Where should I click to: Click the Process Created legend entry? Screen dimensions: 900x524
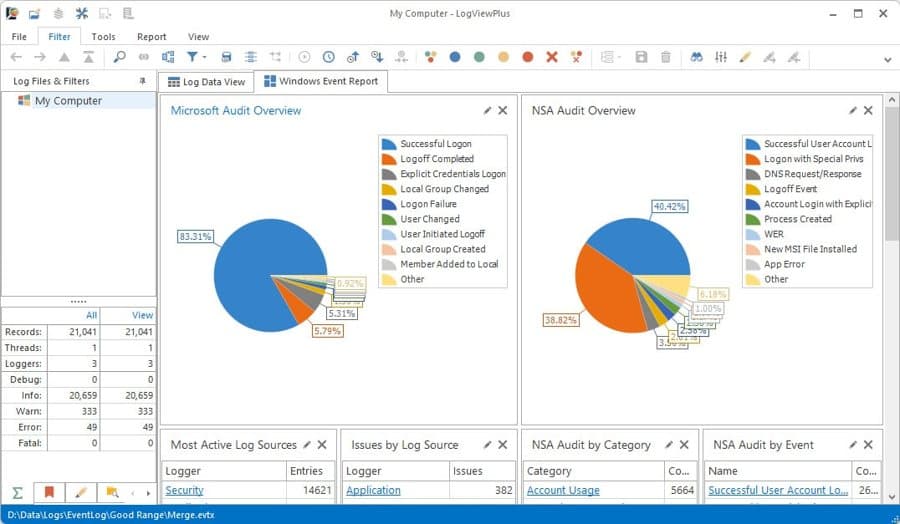(797, 219)
